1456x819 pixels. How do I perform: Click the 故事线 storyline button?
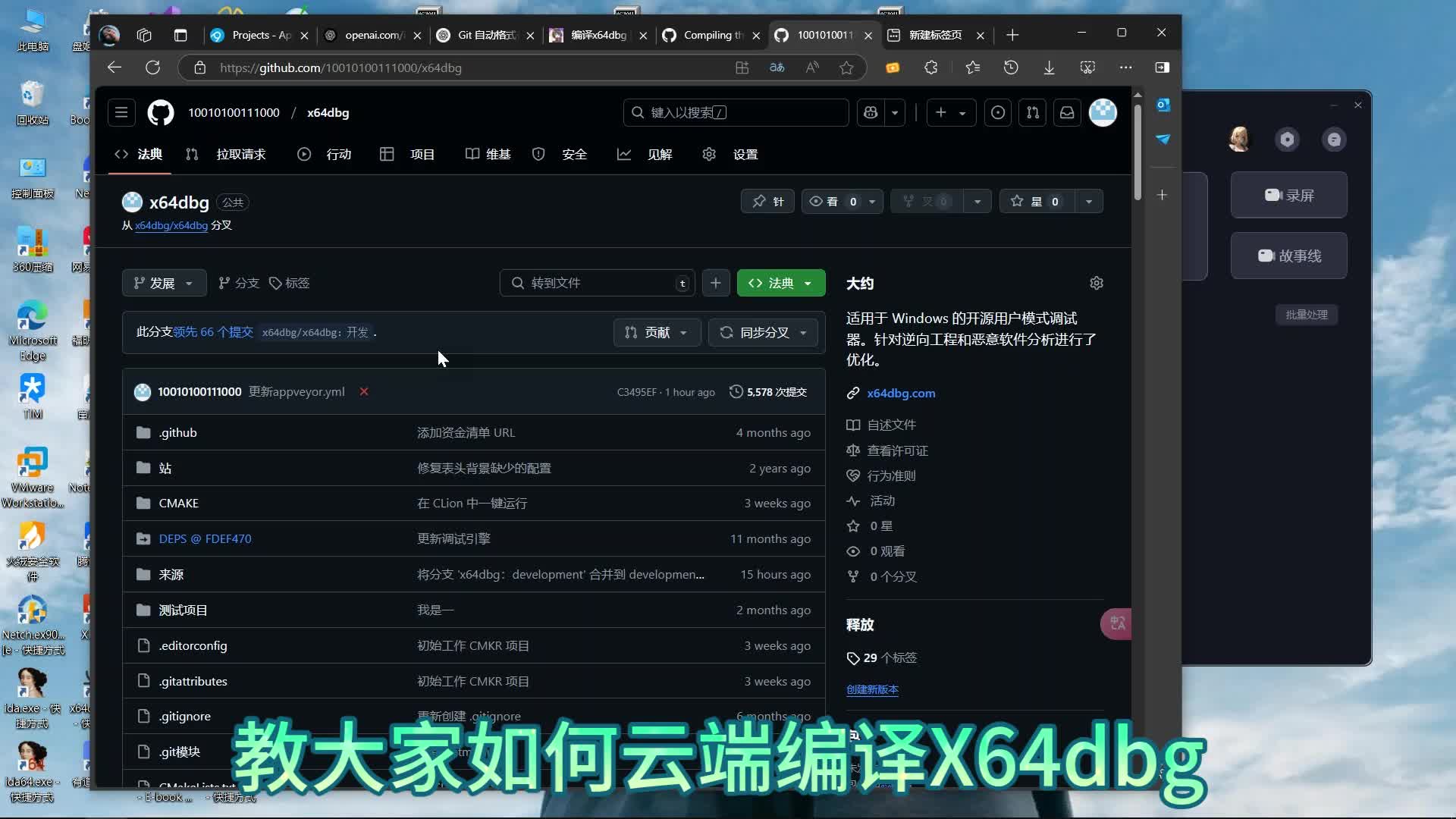coord(1288,256)
